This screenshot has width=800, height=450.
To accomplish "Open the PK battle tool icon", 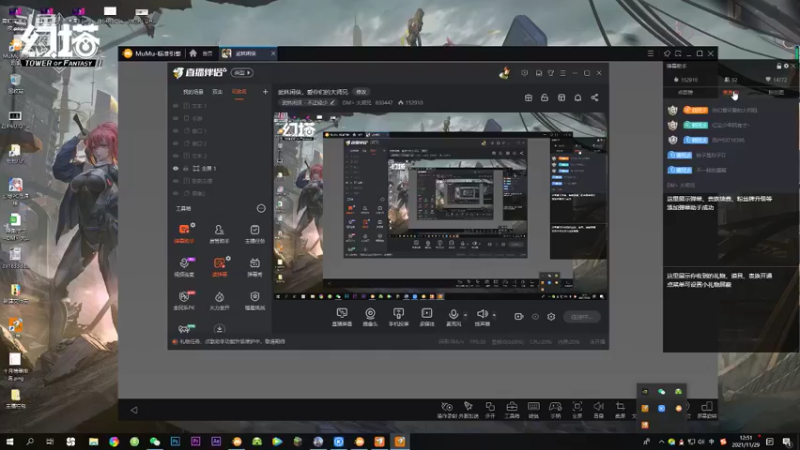I will coord(184,301).
